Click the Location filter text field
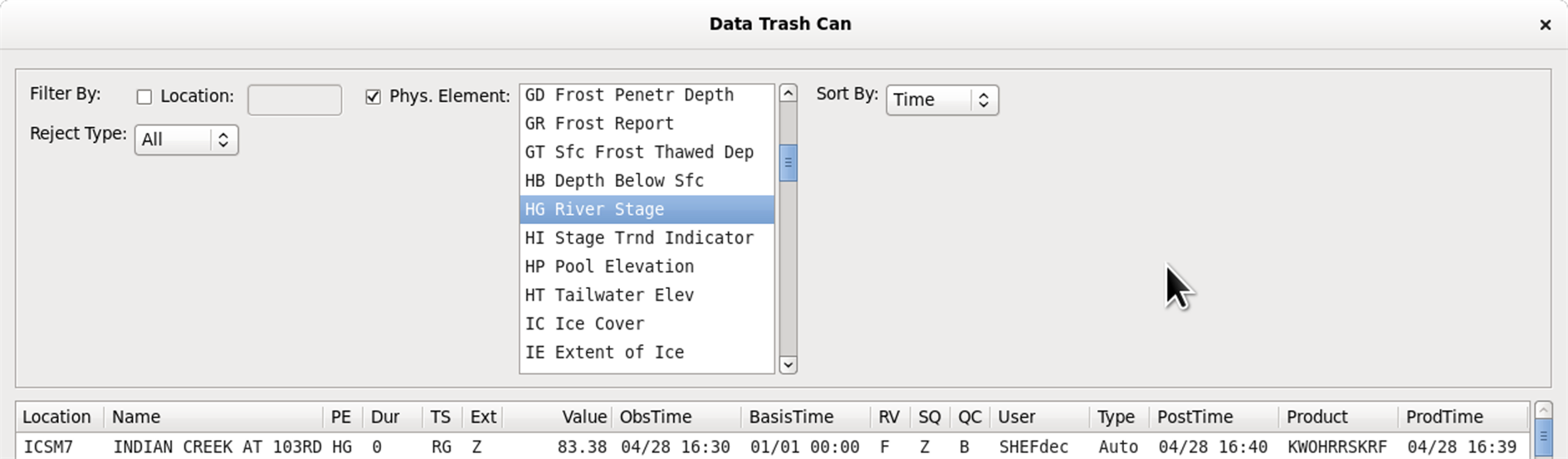The width and height of the screenshot is (1568, 459). pyautogui.click(x=295, y=100)
